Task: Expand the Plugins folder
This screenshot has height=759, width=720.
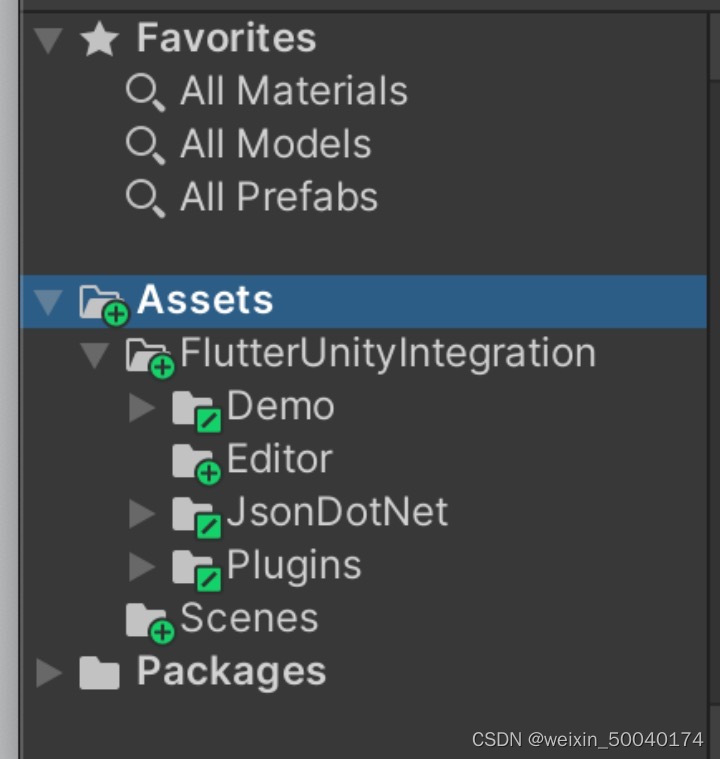Action: coord(142,567)
